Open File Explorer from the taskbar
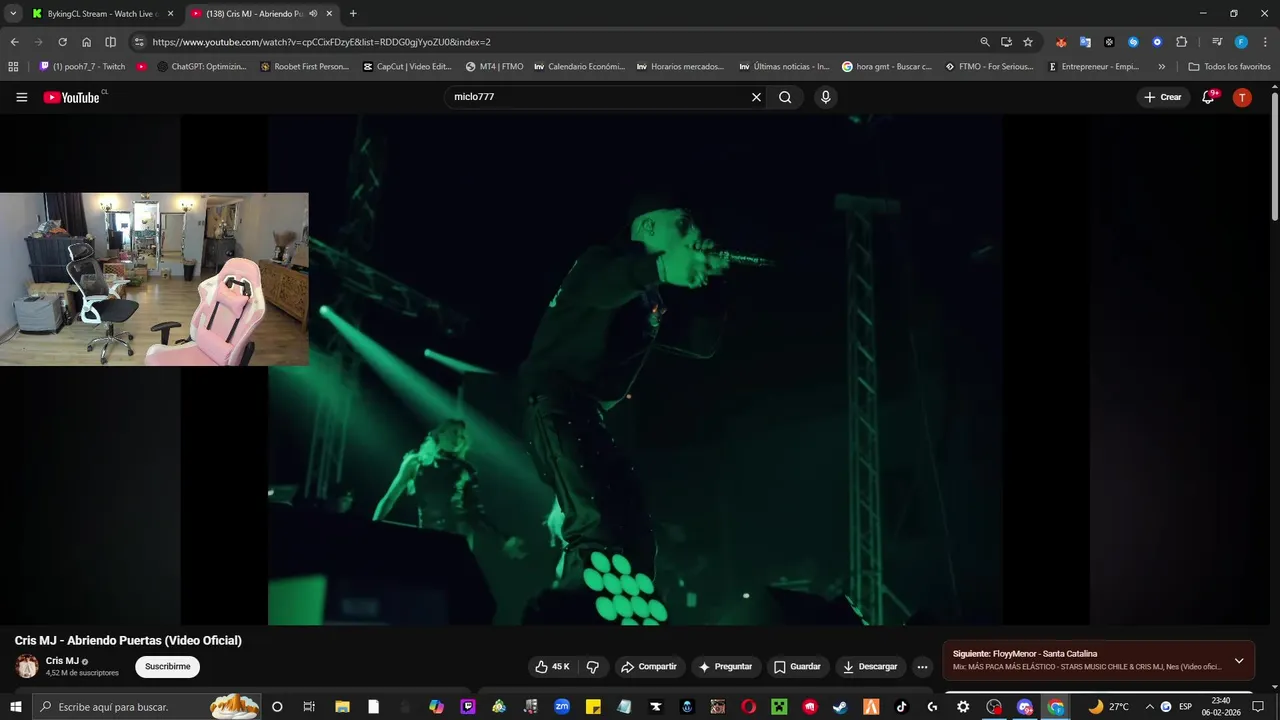The height and width of the screenshot is (720, 1280). coord(341,707)
